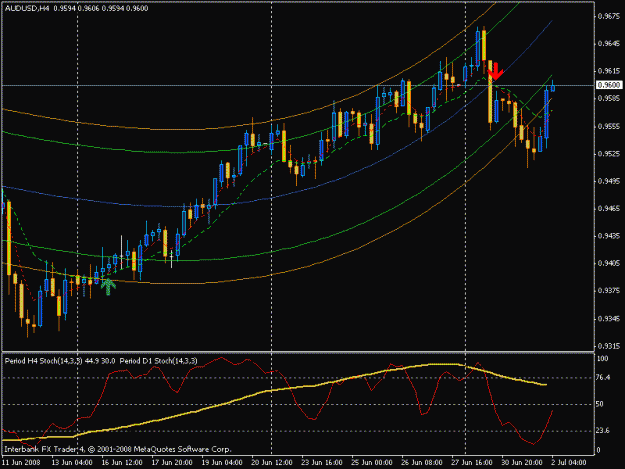
Task: Click the 76.4 level on stochastic scale
Action: (x=603, y=377)
